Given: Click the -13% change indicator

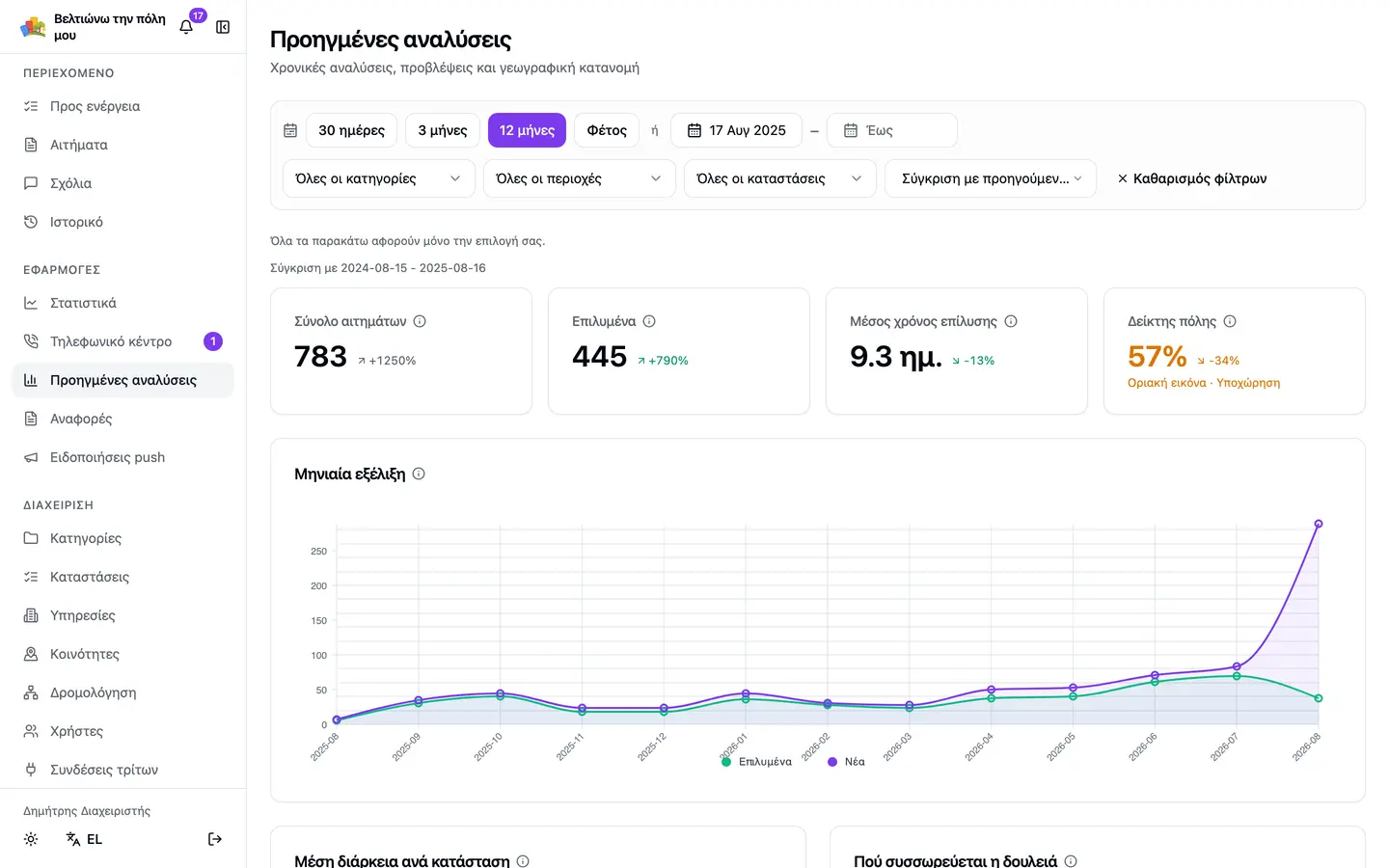Looking at the screenshot, I should [x=973, y=361].
